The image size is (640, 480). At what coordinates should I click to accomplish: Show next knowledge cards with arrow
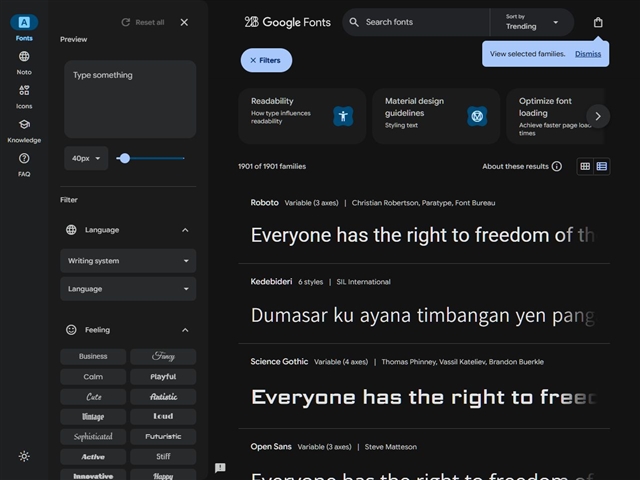tap(598, 116)
